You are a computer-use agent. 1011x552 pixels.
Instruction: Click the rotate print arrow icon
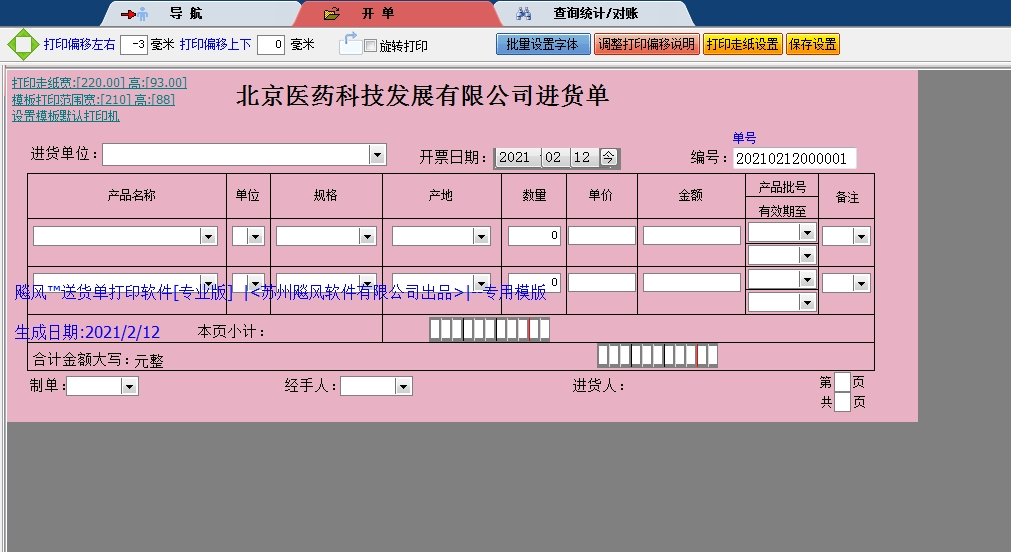click(x=350, y=43)
